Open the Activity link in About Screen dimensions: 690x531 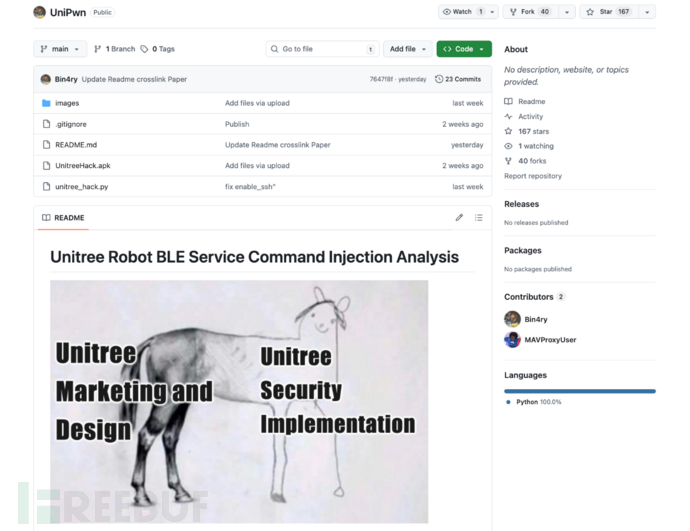[530, 117]
